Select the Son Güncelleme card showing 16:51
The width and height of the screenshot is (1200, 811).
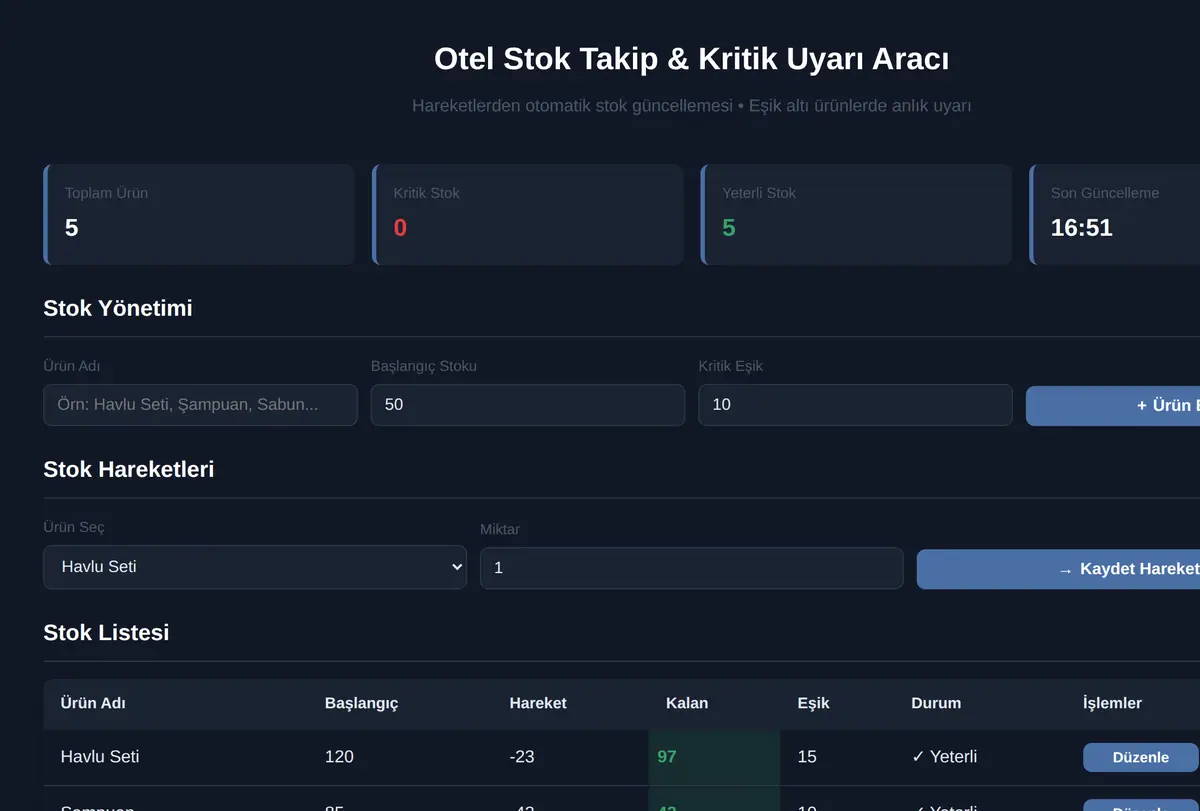click(x=1115, y=215)
